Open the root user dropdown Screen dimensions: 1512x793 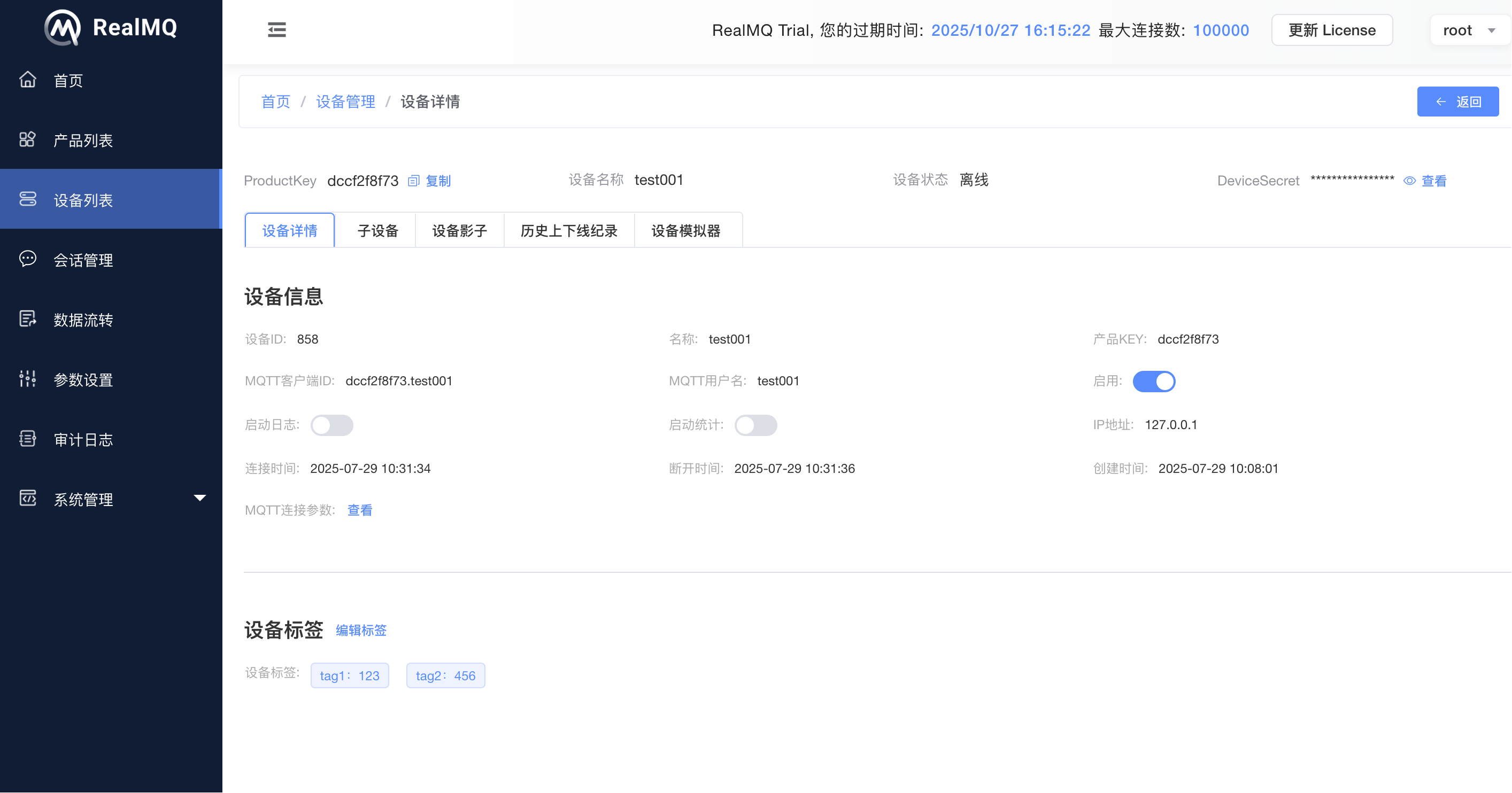click(1470, 30)
